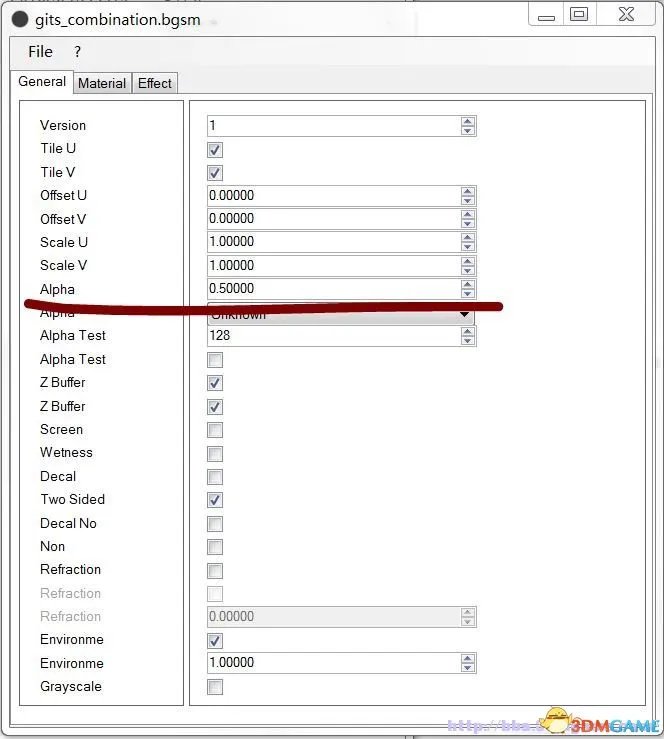Toggle the Decal checkbox

pos(215,477)
